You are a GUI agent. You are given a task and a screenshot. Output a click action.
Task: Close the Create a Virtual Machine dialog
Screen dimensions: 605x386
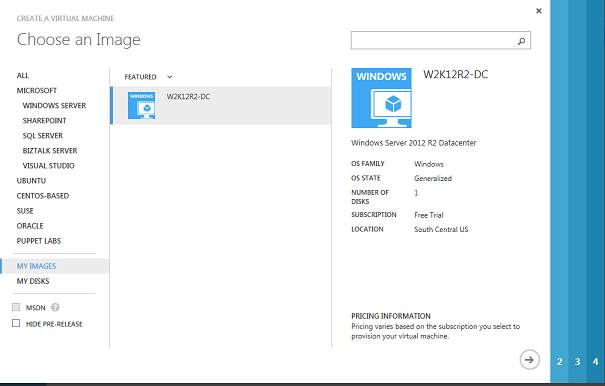coord(539,11)
